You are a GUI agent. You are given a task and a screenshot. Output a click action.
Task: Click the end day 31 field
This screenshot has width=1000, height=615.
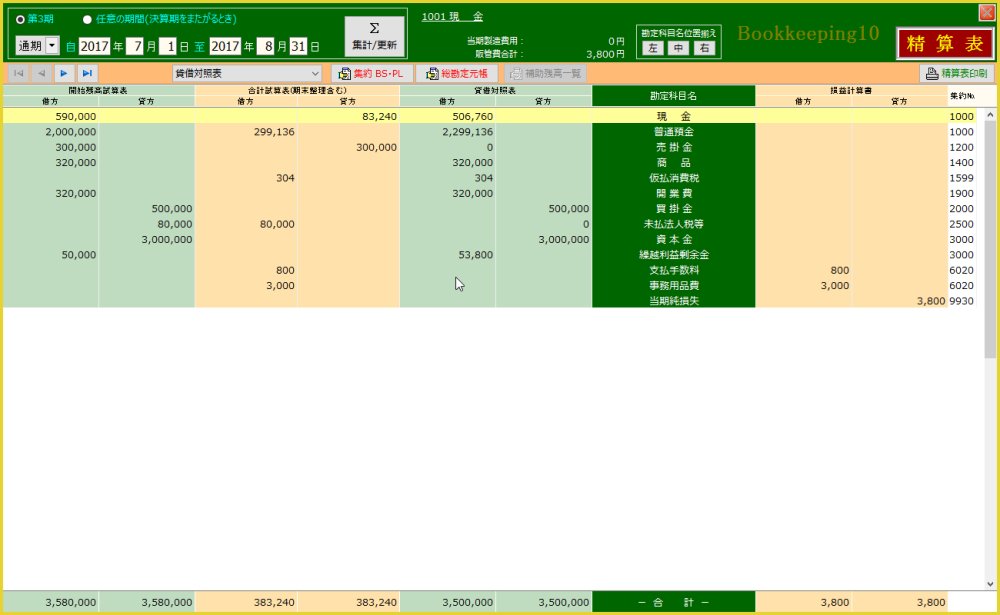298,46
